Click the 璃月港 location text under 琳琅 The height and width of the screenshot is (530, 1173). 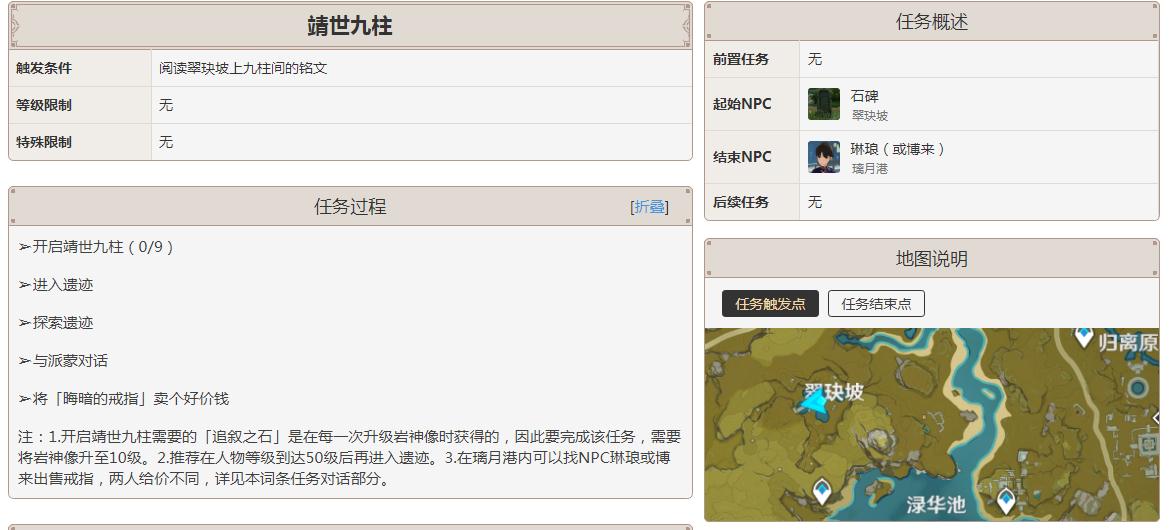(x=869, y=169)
